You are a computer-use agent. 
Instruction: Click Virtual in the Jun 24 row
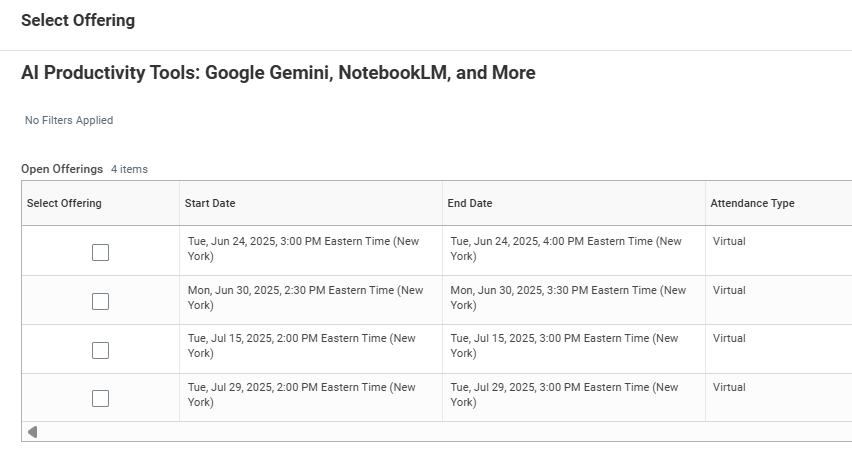pyautogui.click(x=729, y=241)
